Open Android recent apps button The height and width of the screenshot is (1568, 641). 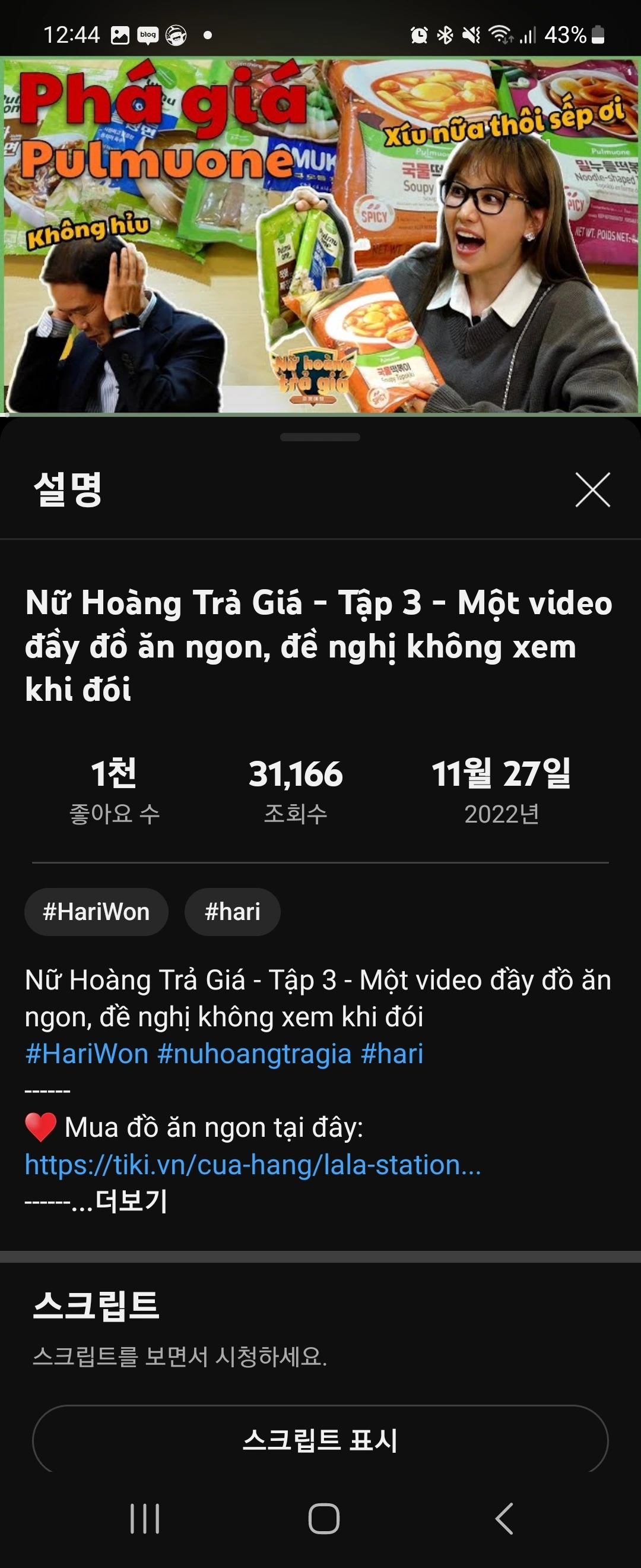tap(145, 1518)
